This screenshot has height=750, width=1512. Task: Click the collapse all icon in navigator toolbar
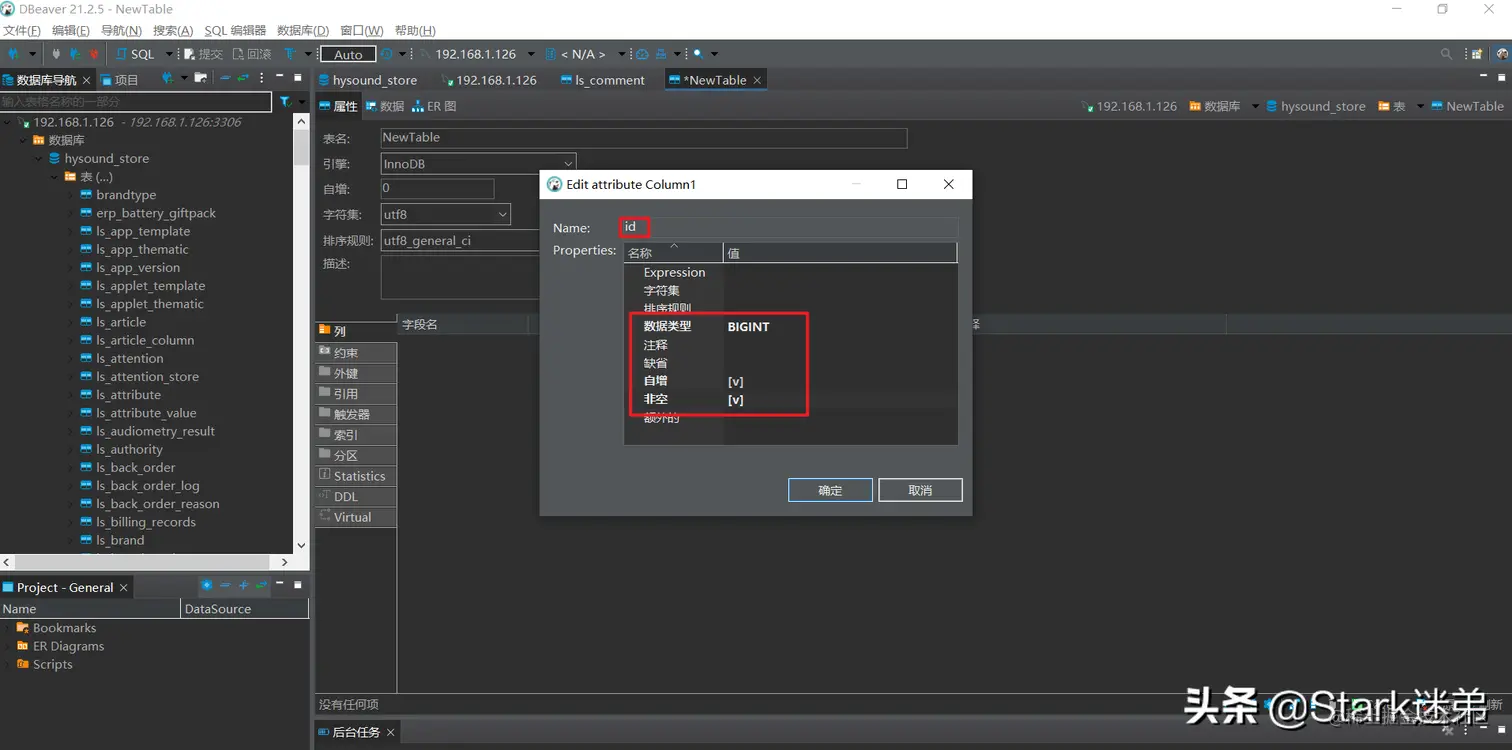(x=225, y=78)
